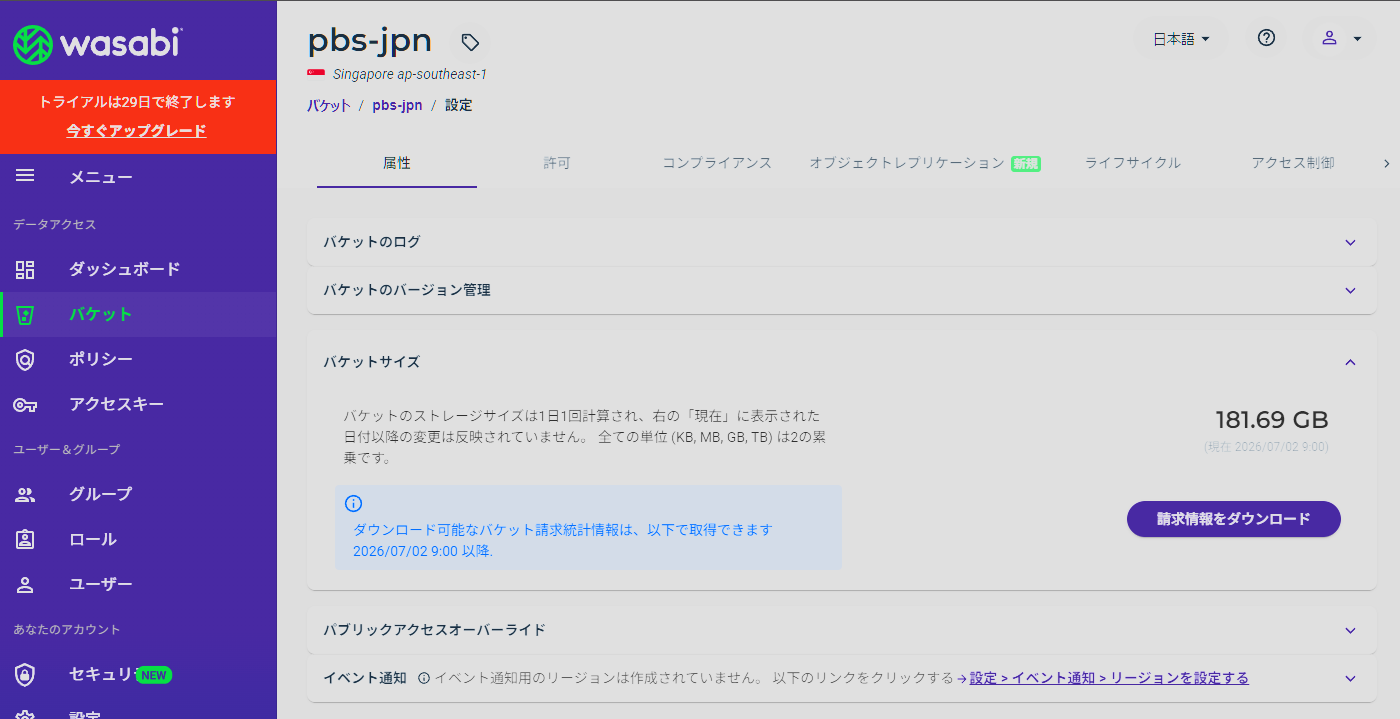The width and height of the screenshot is (1400, 719).
Task: Click the 新規 badge on replication tab
Action: pyautogui.click(x=1026, y=164)
